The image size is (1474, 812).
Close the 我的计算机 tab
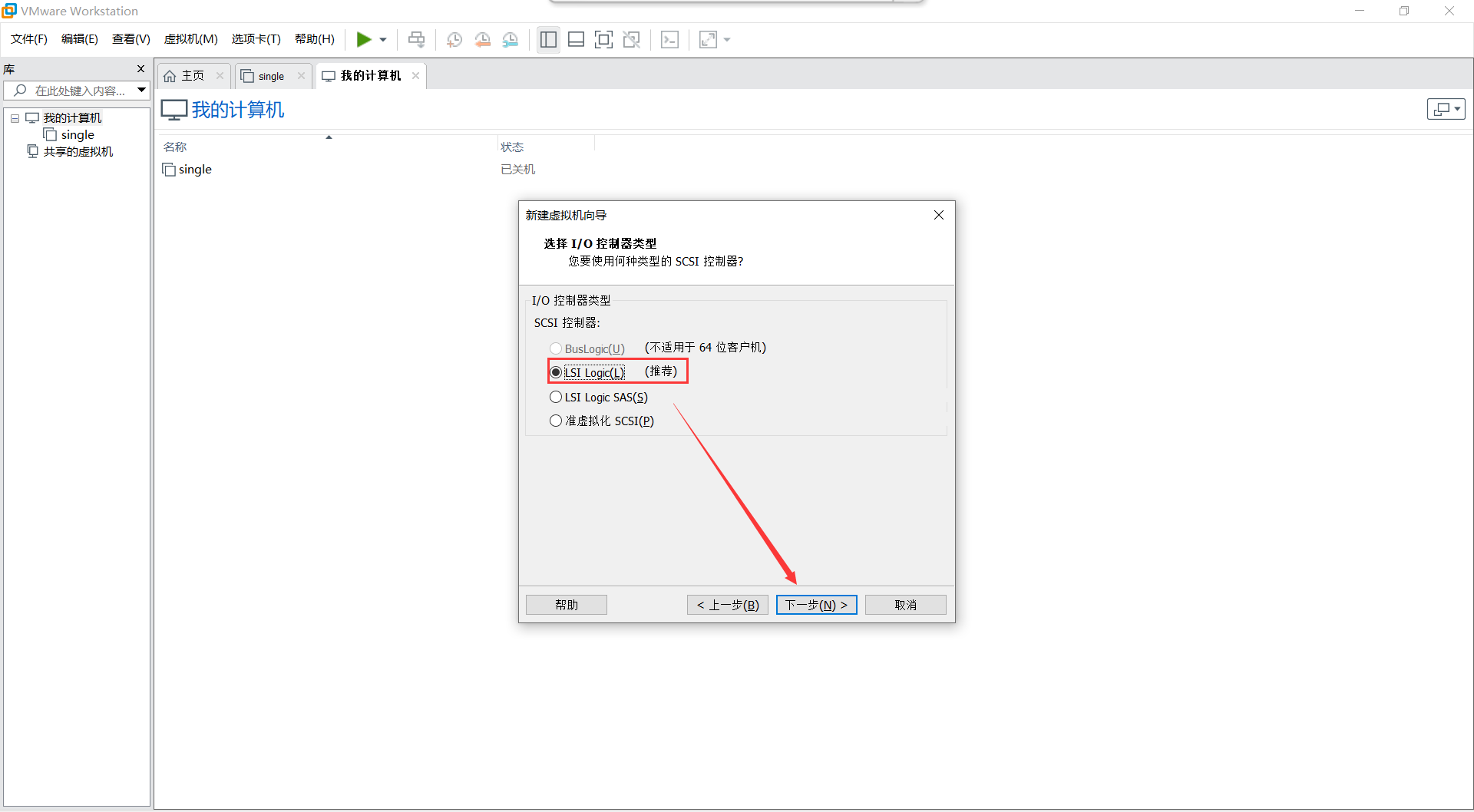tap(415, 75)
